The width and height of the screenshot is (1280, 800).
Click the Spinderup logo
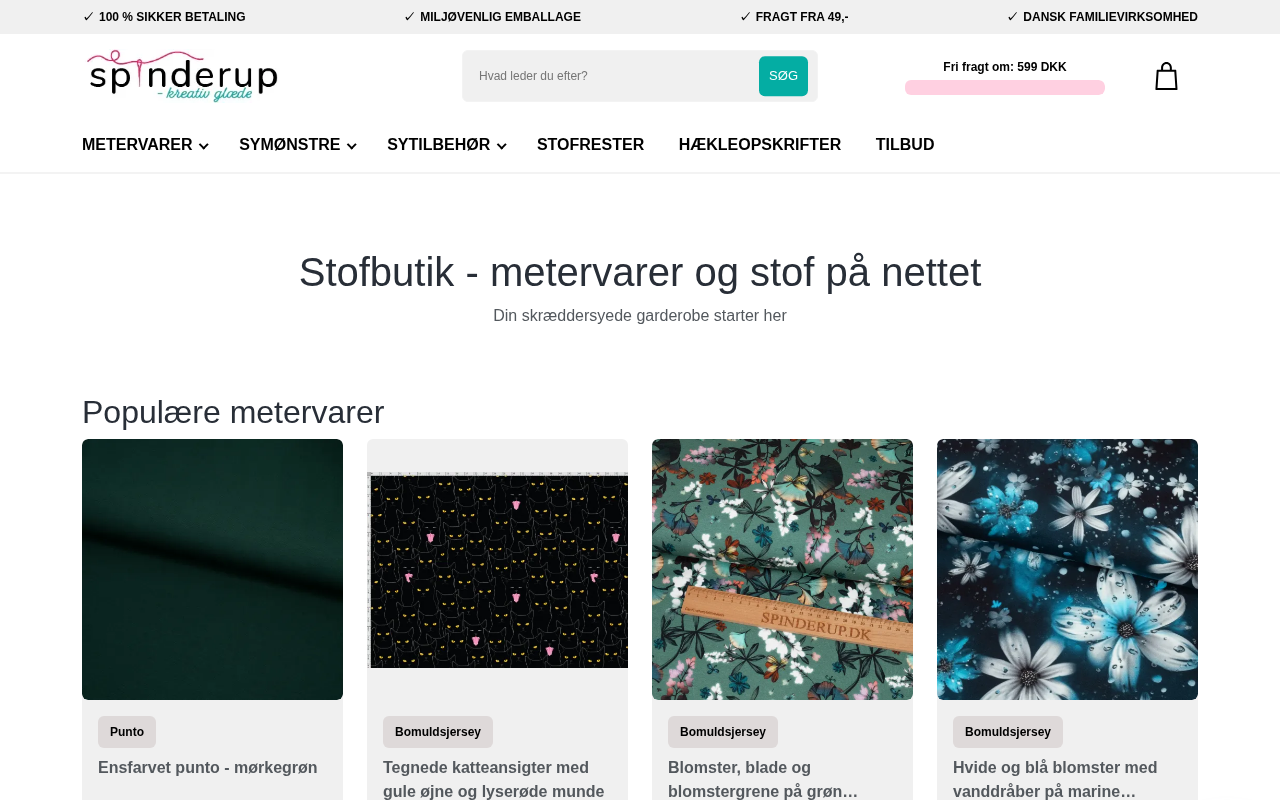pyautogui.click(x=182, y=76)
